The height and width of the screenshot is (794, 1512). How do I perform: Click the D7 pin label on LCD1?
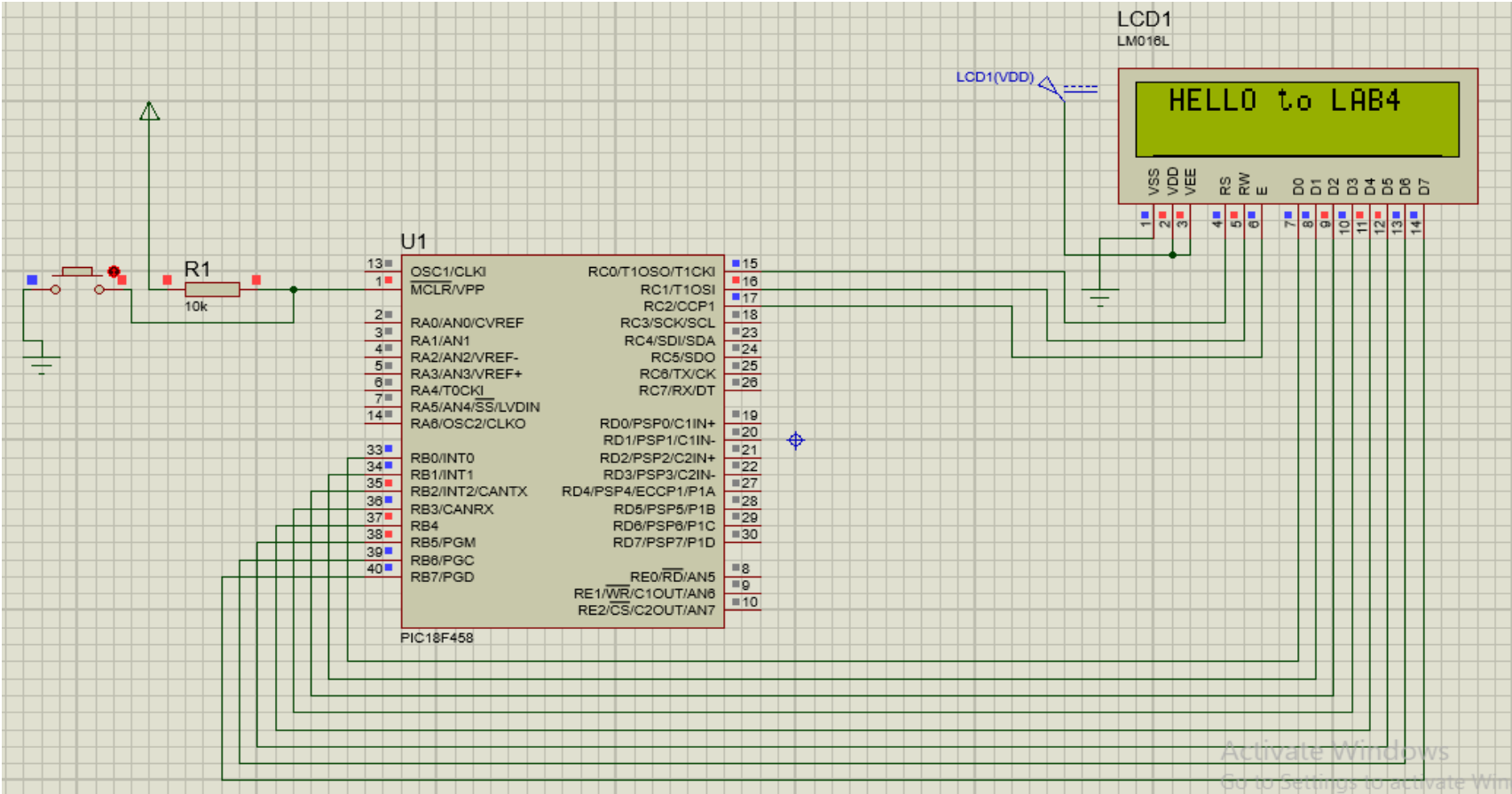(1424, 186)
